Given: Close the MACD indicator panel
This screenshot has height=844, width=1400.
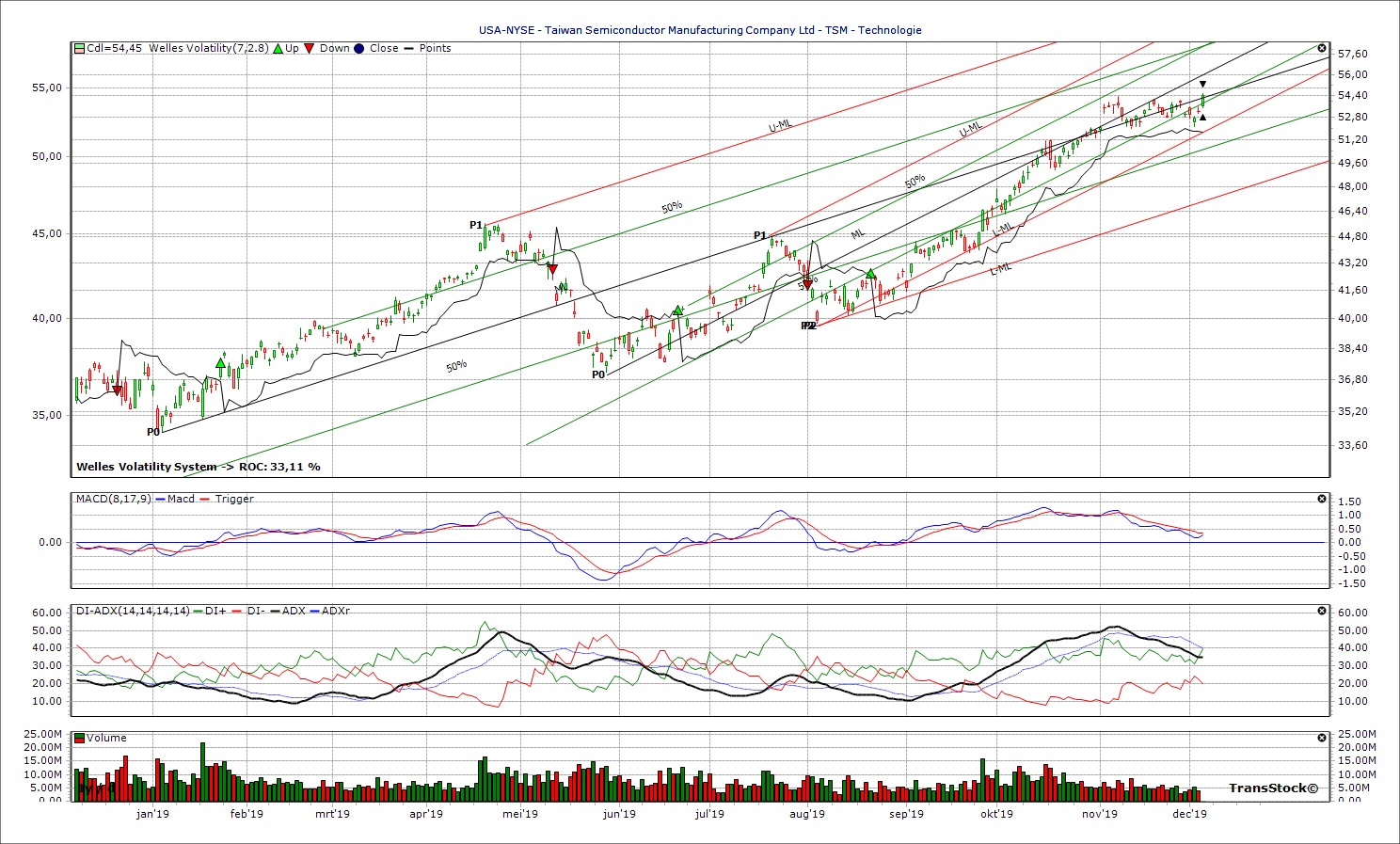Looking at the screenshot, I should pos(1322,499).
